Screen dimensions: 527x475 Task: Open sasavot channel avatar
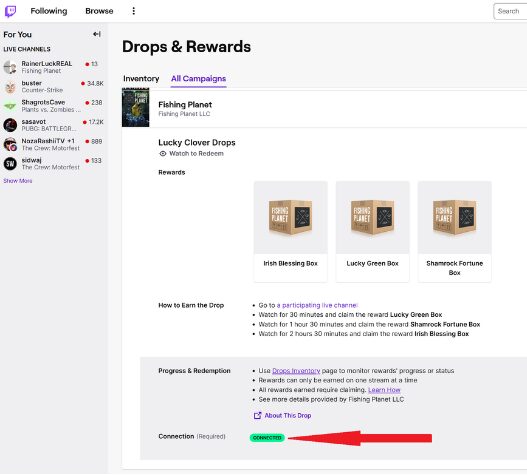tap(10, 125)
